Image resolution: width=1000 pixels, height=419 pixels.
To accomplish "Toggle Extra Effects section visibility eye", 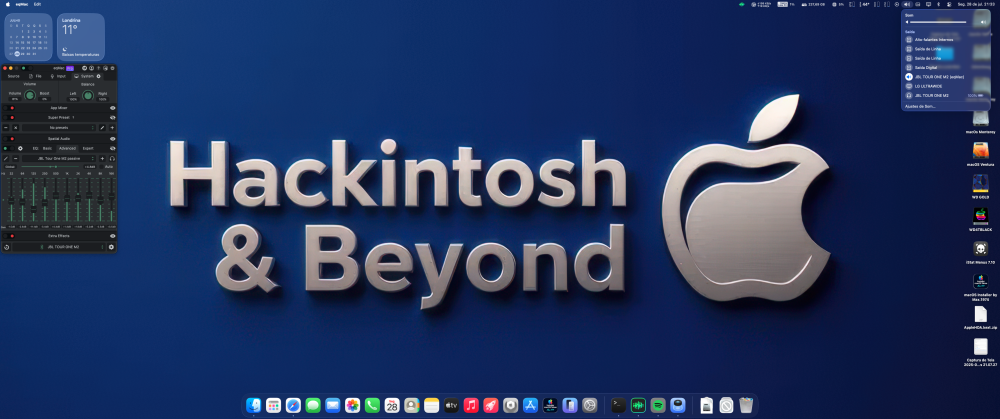I will tap(113, 236).
